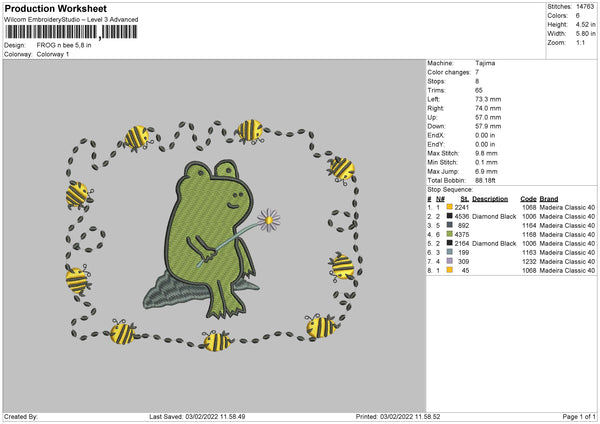Select the Colorway 1 value
The width and height of the screenshot is (600, 424).
click(53, 54)
